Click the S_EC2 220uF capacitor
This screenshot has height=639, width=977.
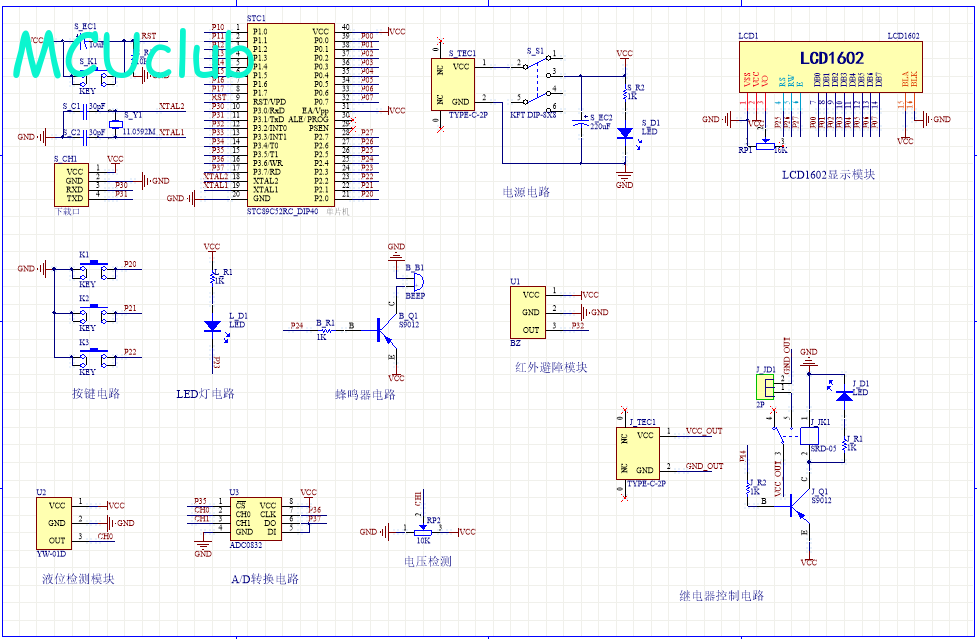pos(581,123)
